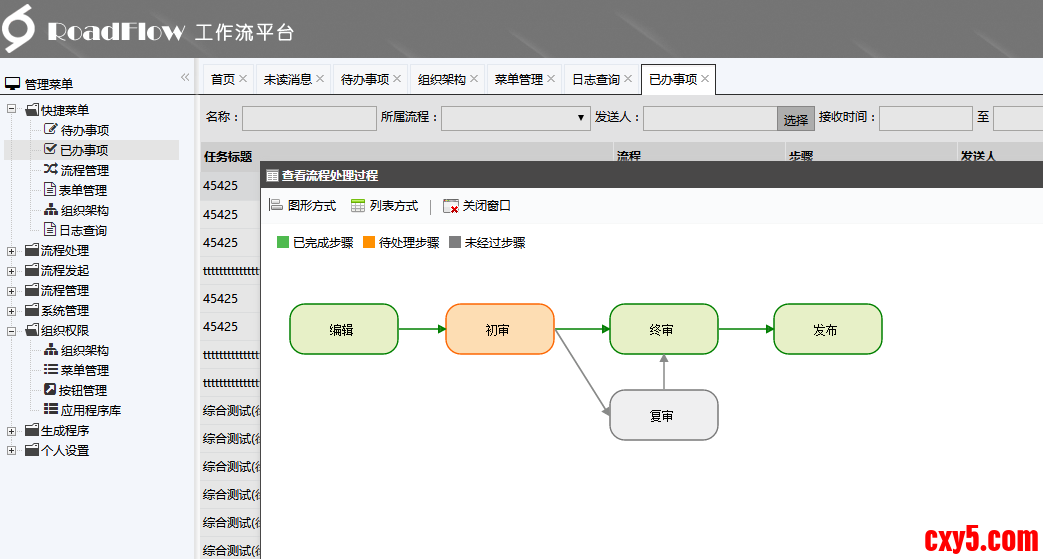
Task: Expand the 流程处理 tree node
Action: [11, 251]
